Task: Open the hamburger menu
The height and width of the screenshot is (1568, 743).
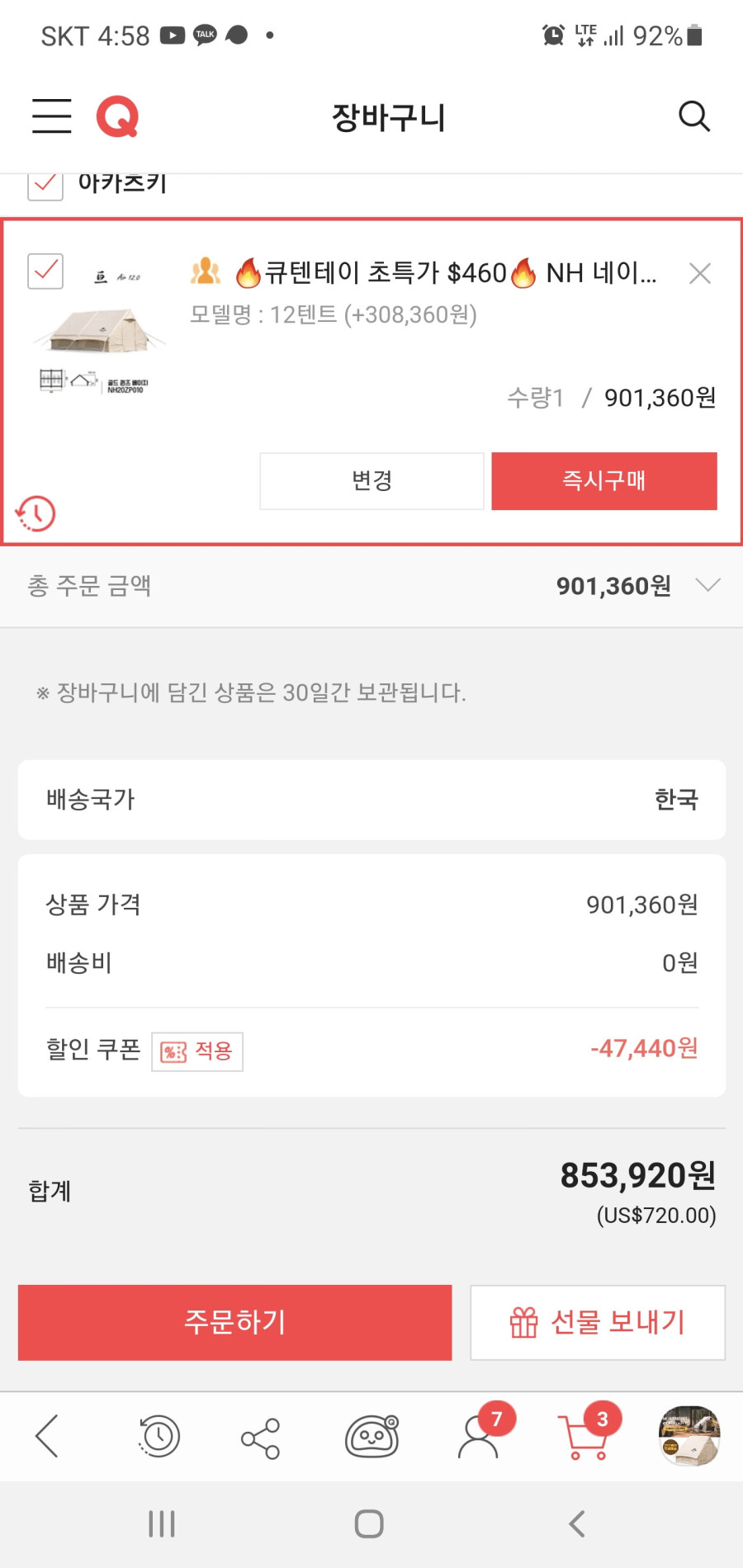Action: click(x=51, y=116)
